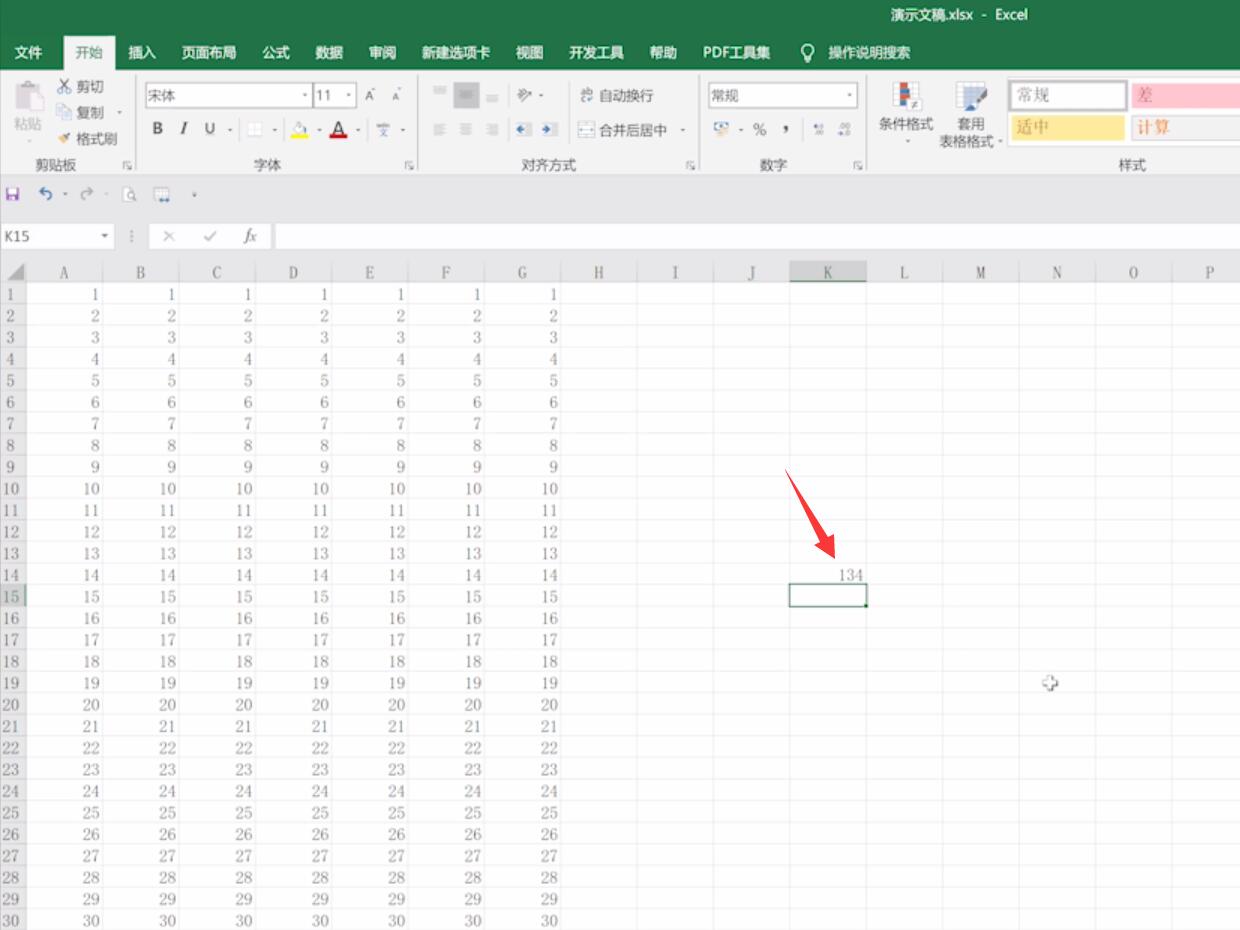Click Merge & Center (合并后居中) button

(x=622, y=130)
